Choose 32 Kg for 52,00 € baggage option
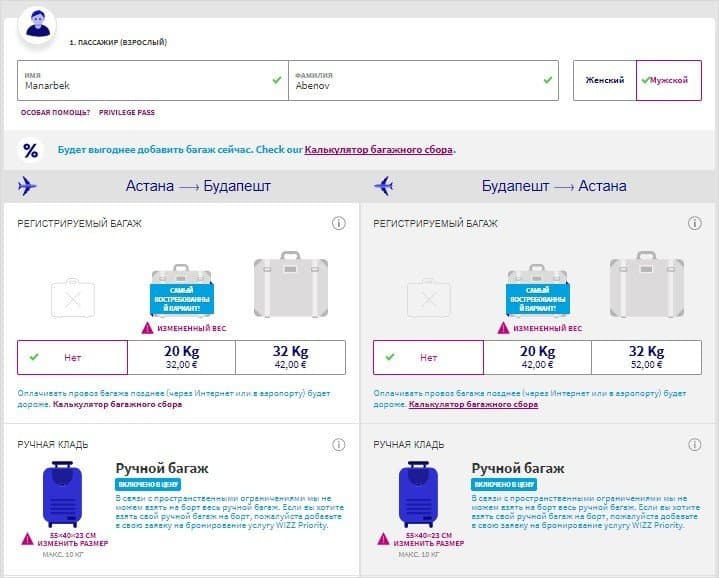 click(647, 358)
